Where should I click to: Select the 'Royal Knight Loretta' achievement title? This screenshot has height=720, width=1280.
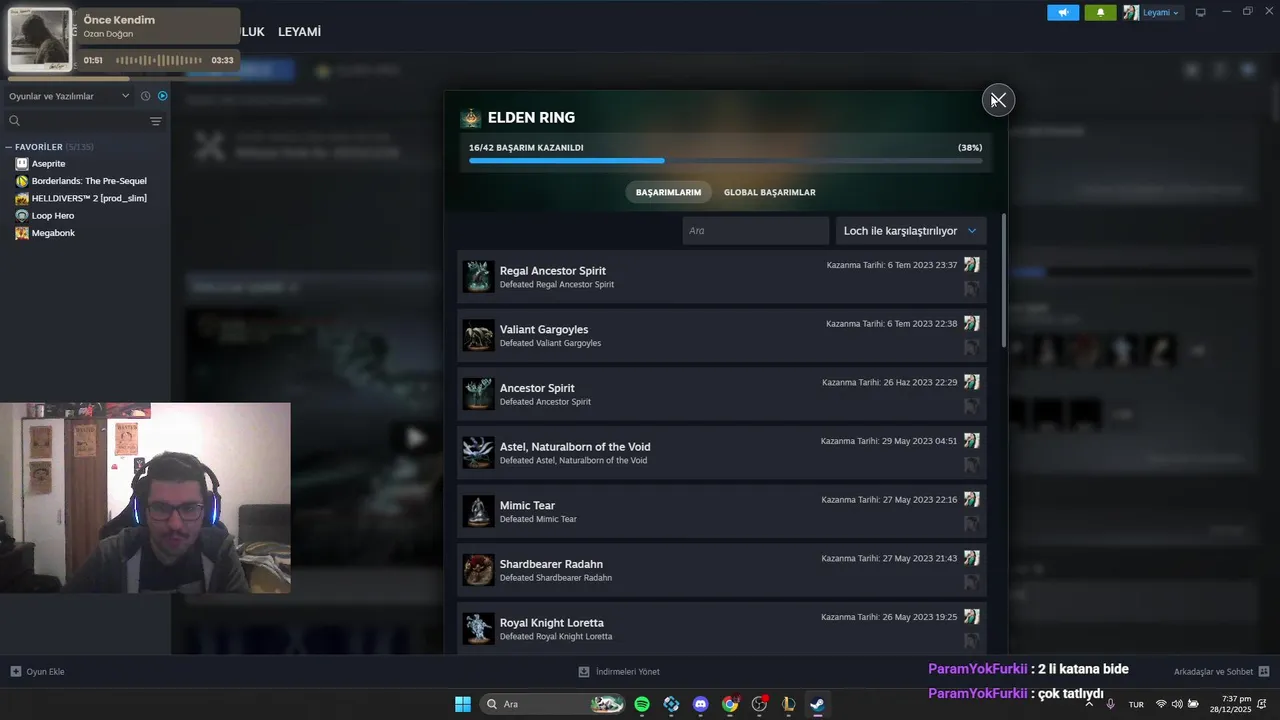point(552,623)
